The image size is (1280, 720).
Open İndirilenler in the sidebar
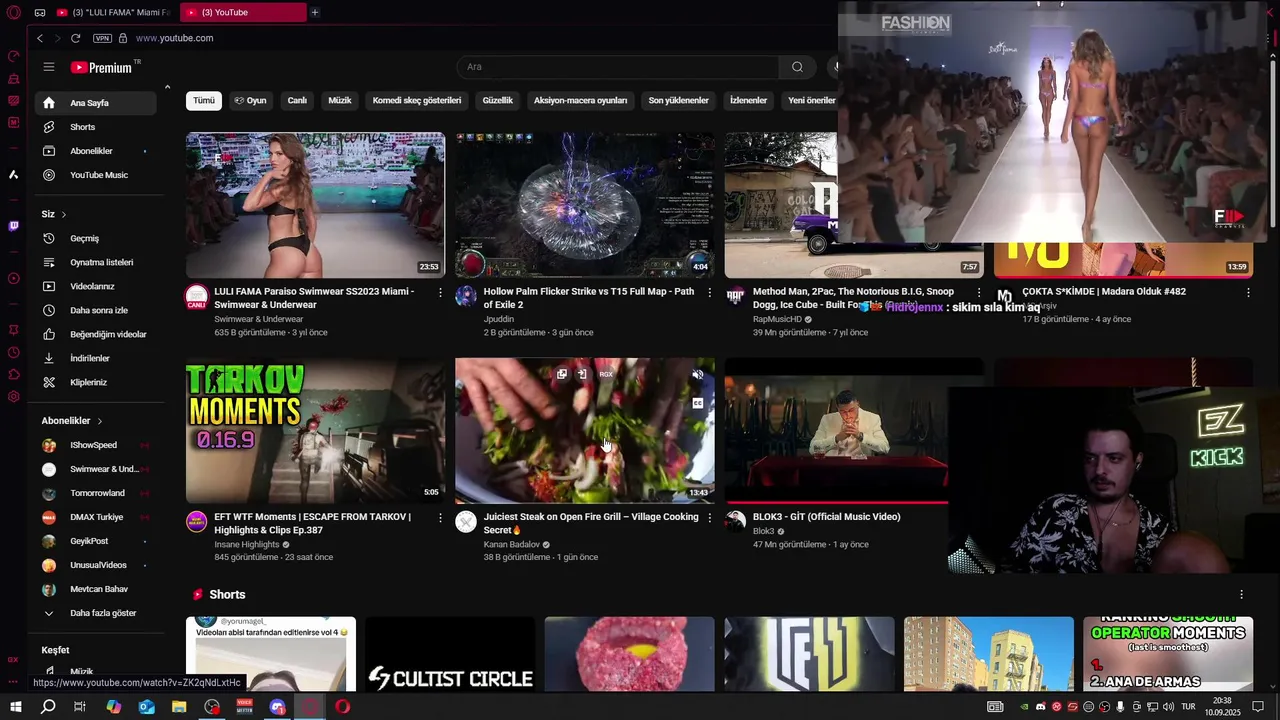pyautogui.click(x=95, y=358)
